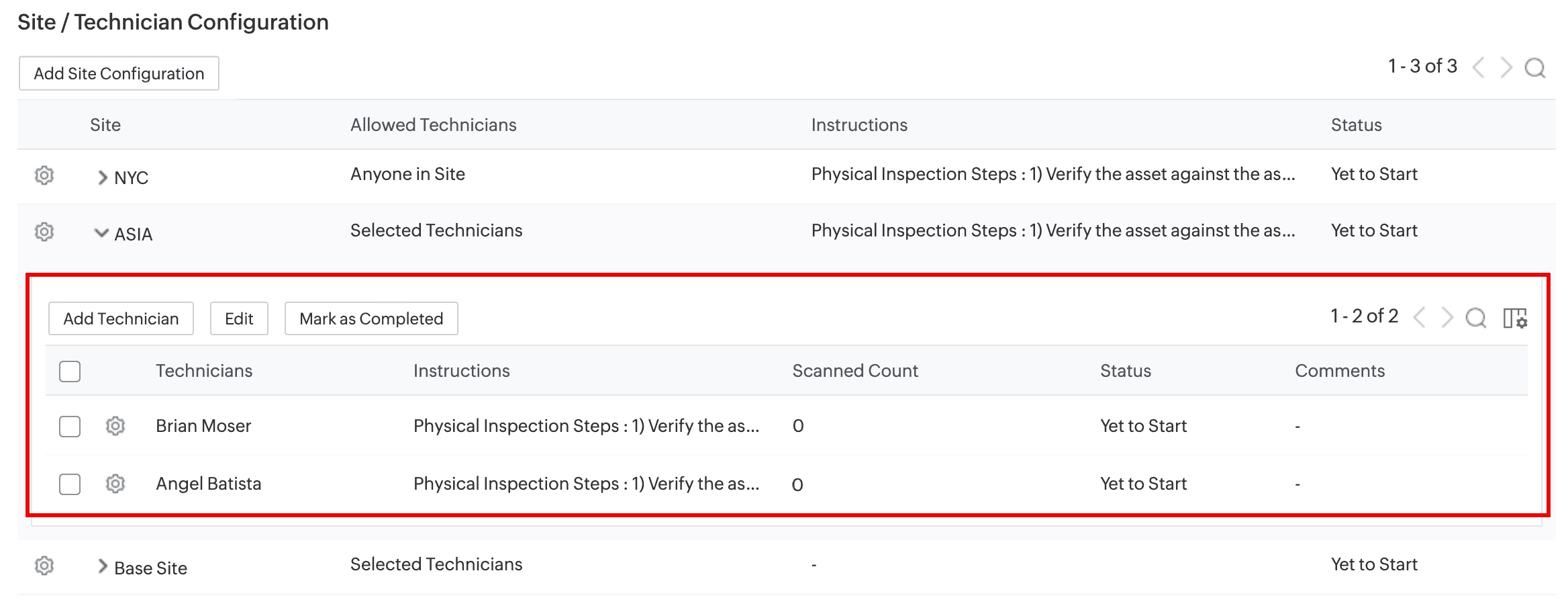Click the Edit button for technicians

tap(239, 318)
